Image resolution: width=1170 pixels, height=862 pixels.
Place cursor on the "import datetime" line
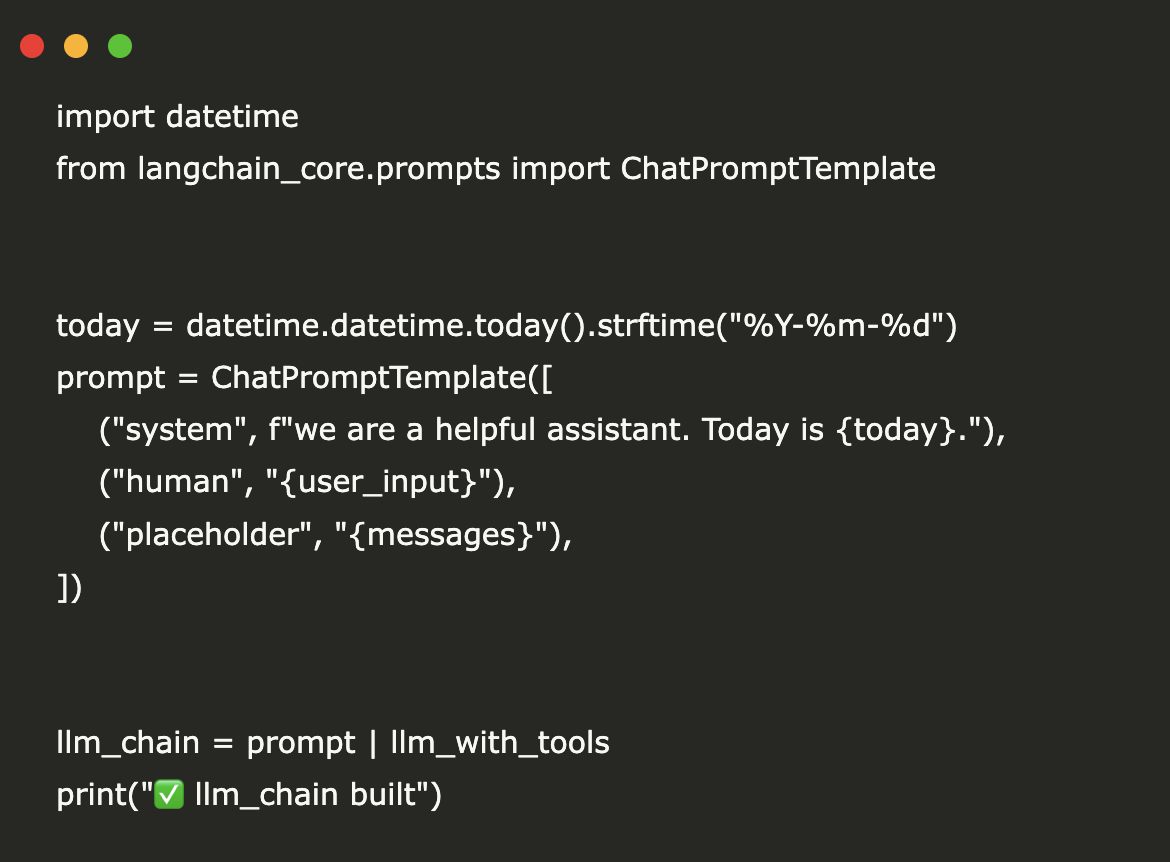click(x=177, y=117)
